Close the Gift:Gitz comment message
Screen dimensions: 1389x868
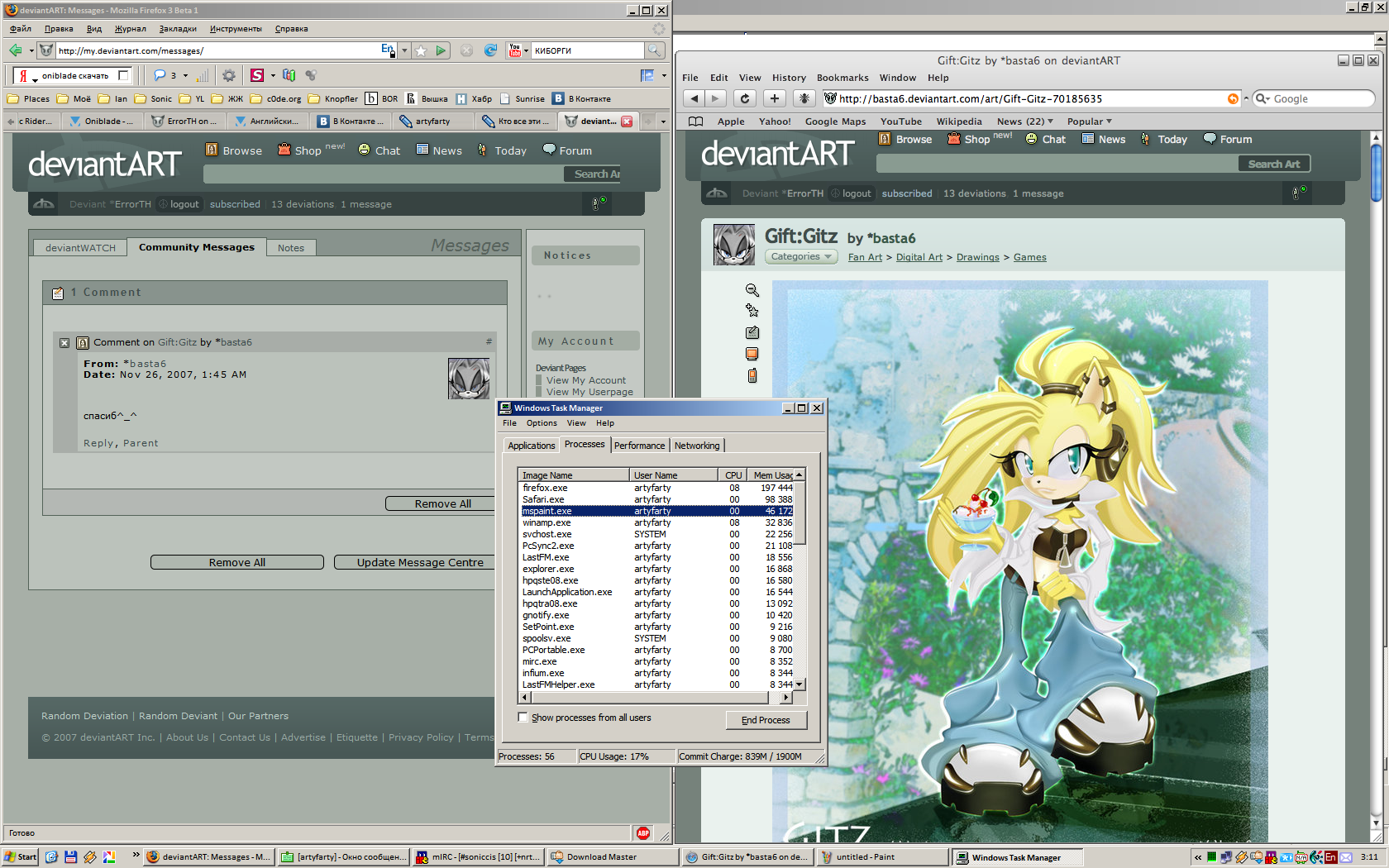click(x=64, y=342)
